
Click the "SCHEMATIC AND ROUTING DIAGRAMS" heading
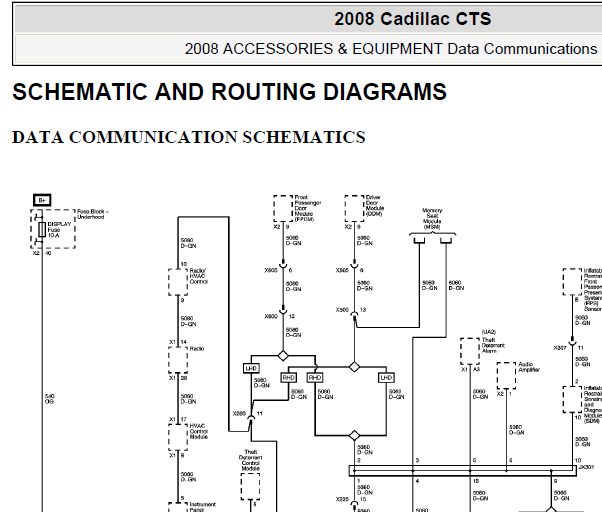point(230,92)
